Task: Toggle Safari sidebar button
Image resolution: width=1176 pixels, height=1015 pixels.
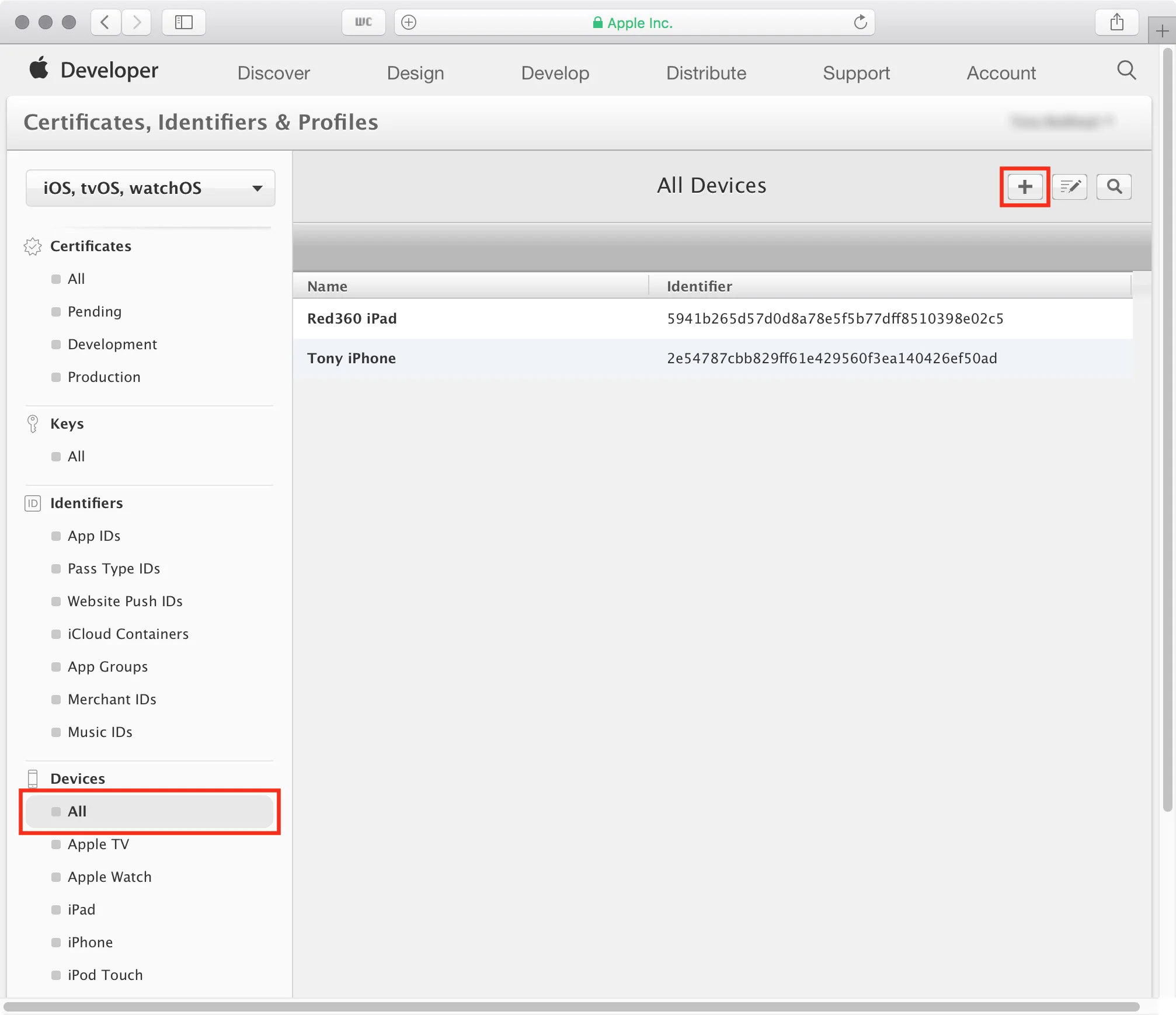Action: tap(184, 22)
